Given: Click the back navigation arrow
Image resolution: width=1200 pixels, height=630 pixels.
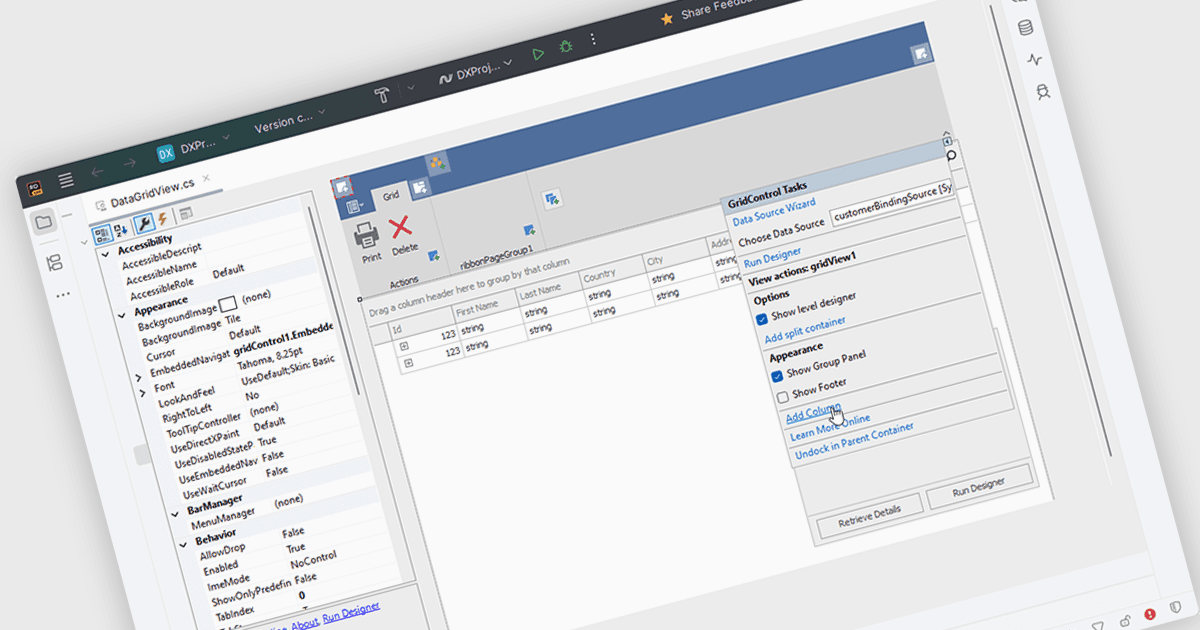Looking at the screenshot, I should coord(97,171).
